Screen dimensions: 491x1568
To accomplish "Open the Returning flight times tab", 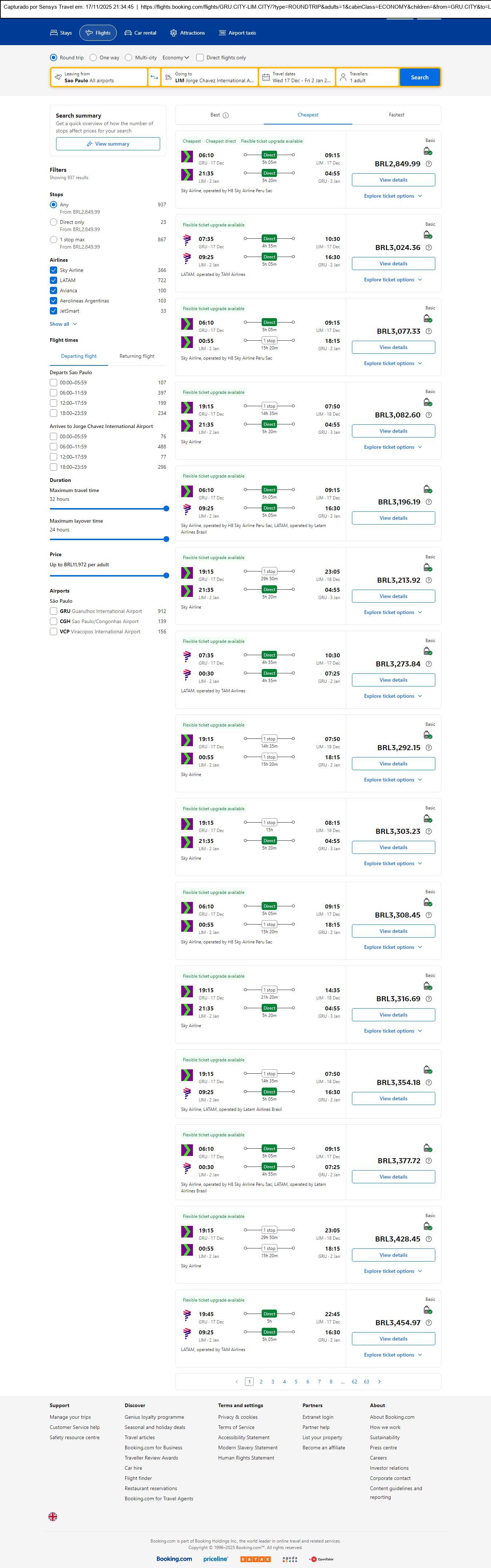I will point(137,356).
